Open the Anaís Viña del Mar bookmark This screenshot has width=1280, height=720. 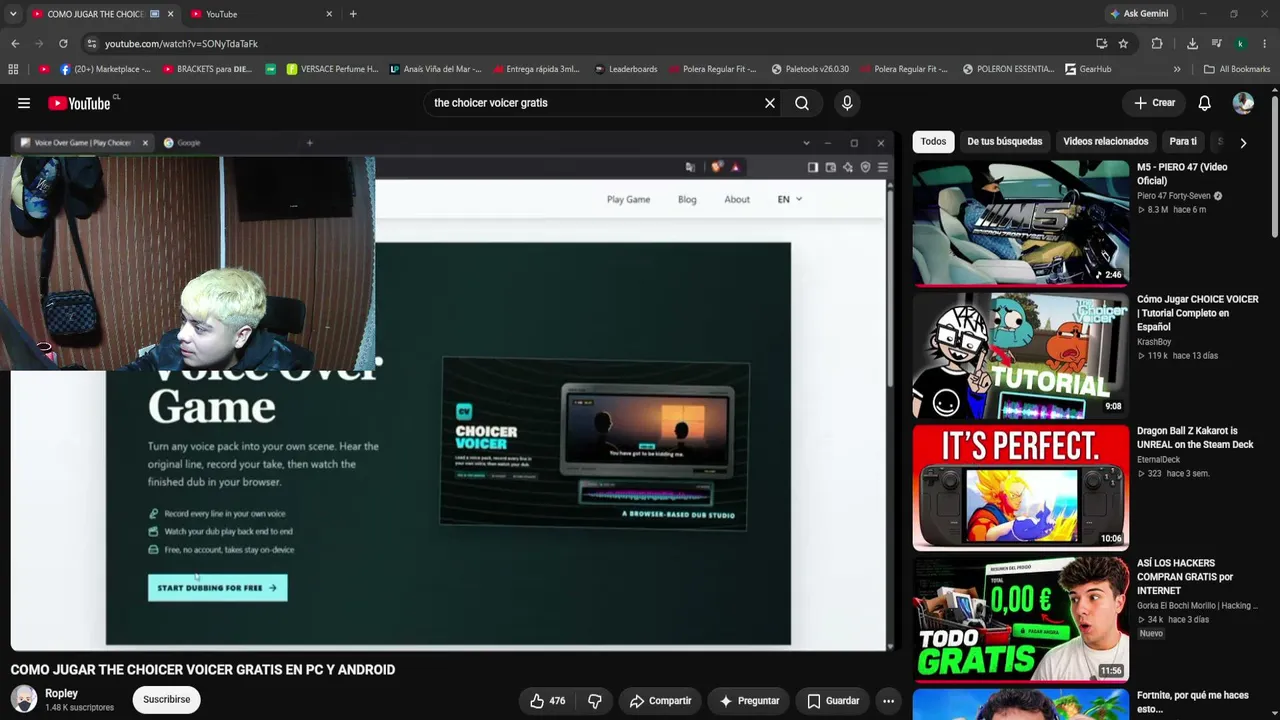pos(435,69)
